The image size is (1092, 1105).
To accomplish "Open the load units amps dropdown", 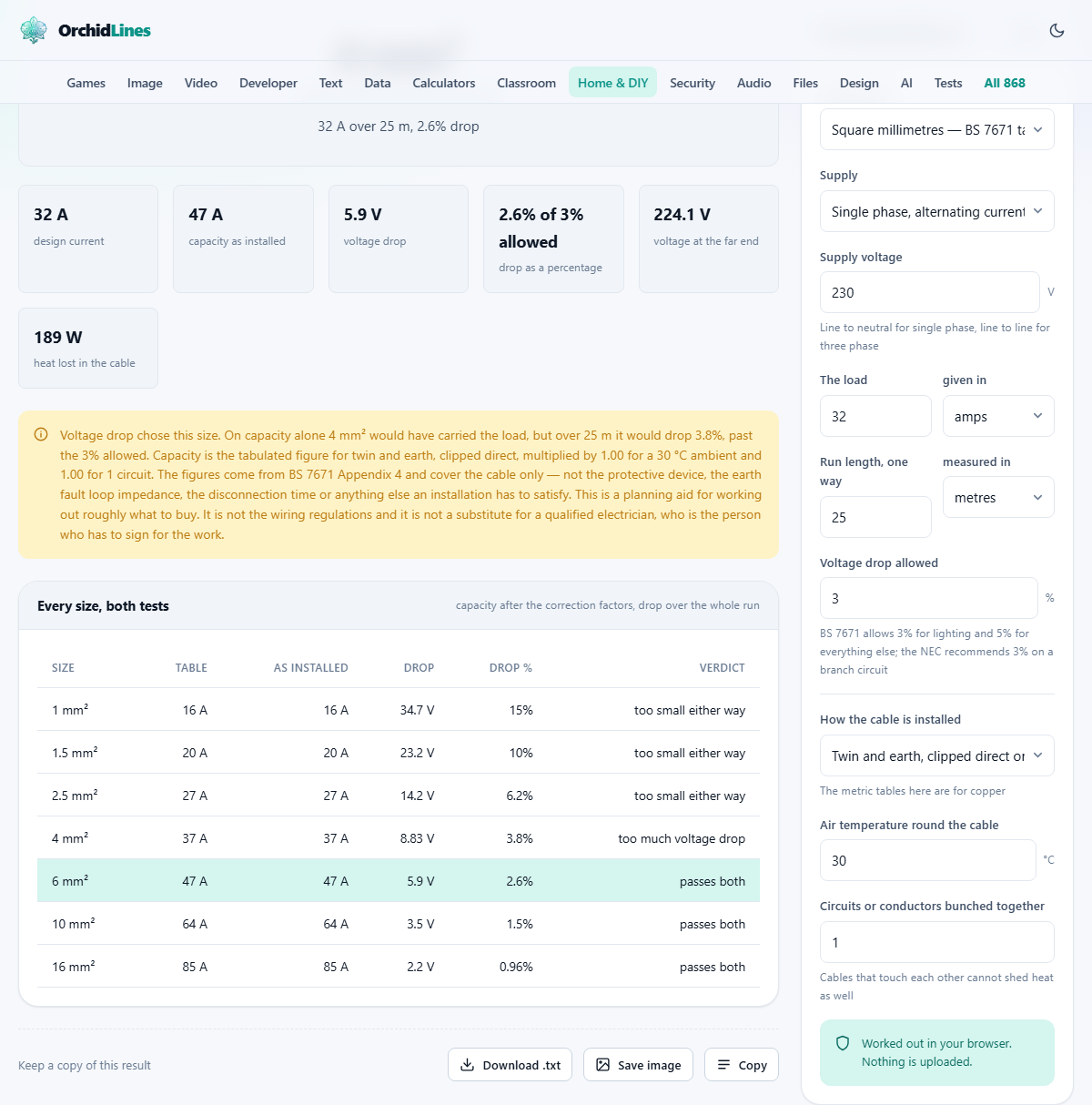I will coord(998,416).
